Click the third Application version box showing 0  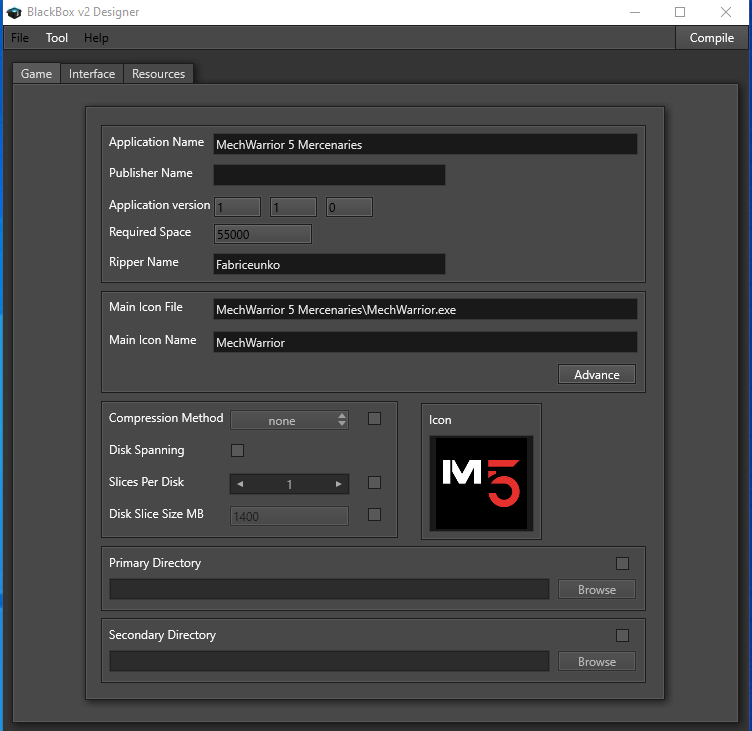pyautogui.click(x=349, y=207)
